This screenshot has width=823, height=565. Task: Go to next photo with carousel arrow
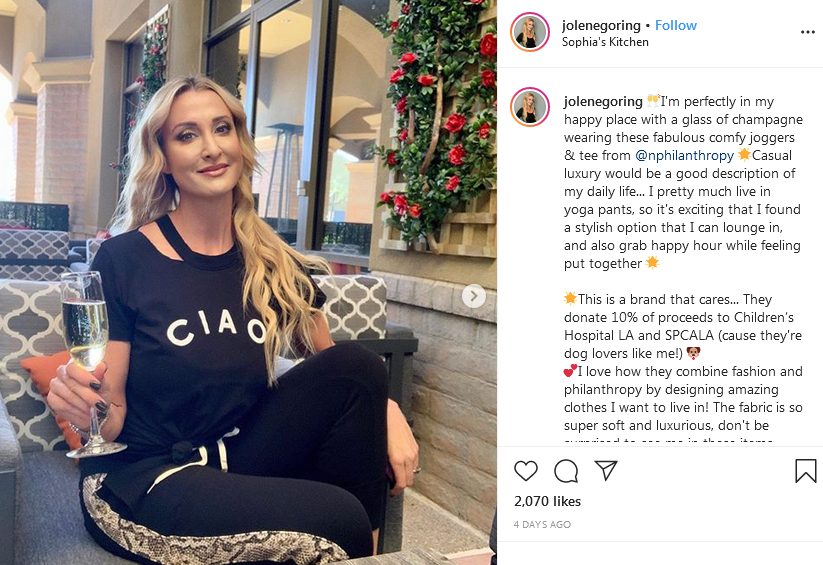click(x=473, y=296)
